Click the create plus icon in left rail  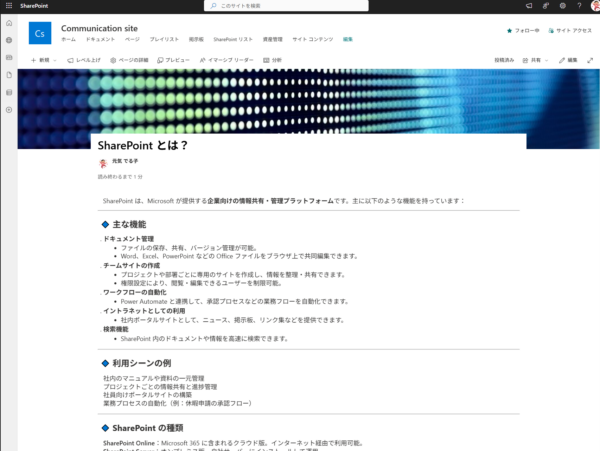pos(9,110)
